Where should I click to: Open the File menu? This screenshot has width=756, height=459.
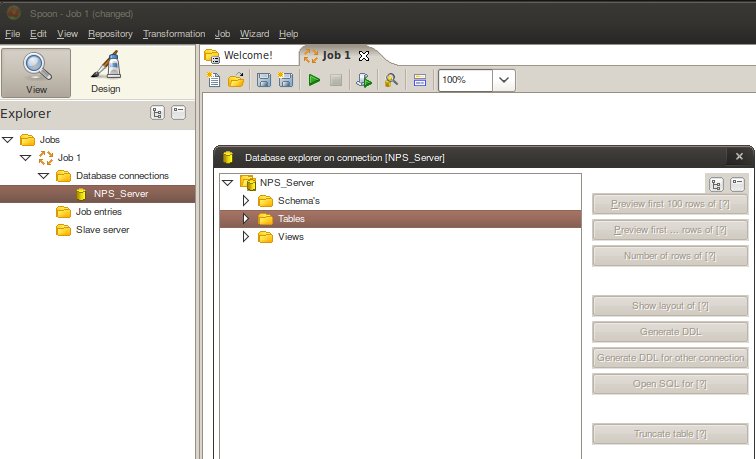(x=13, y=34)
